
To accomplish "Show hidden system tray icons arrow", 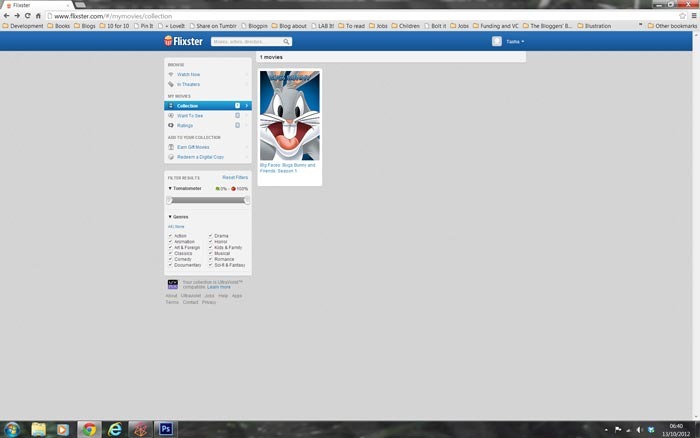I will pos(606,430).
